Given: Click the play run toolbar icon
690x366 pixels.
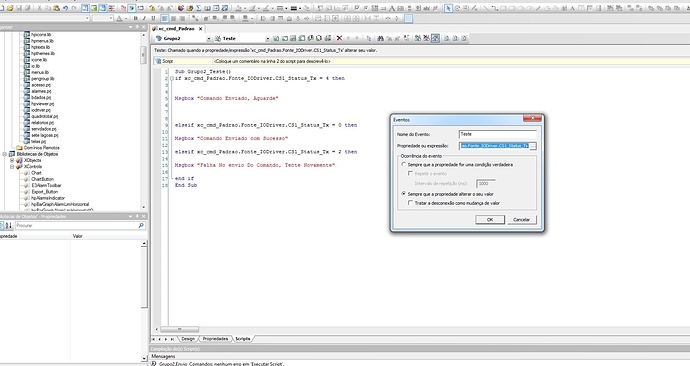Looking at the screenshot, I should tap(131, 8).
